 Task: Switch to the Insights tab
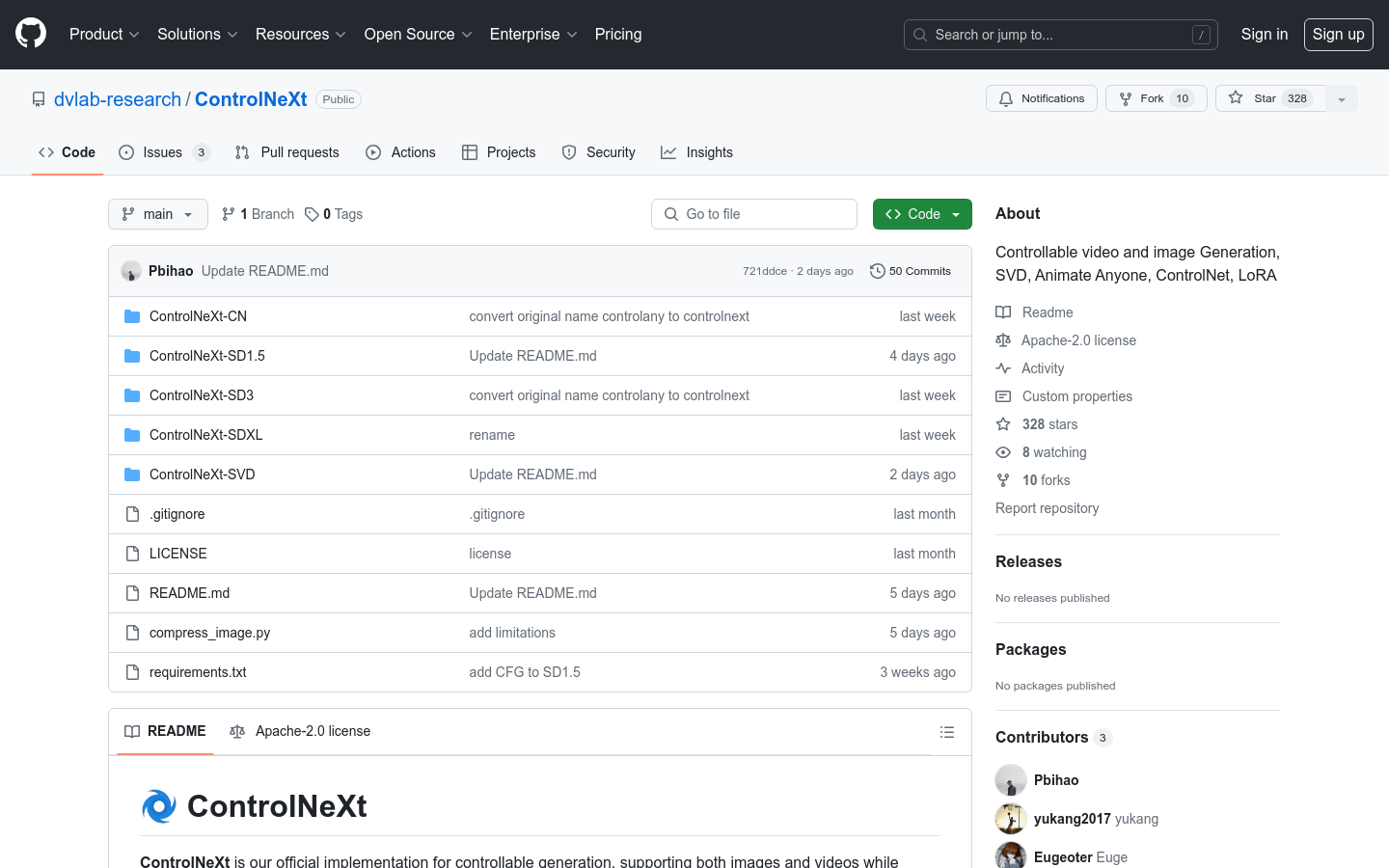[x=696, y=152]
